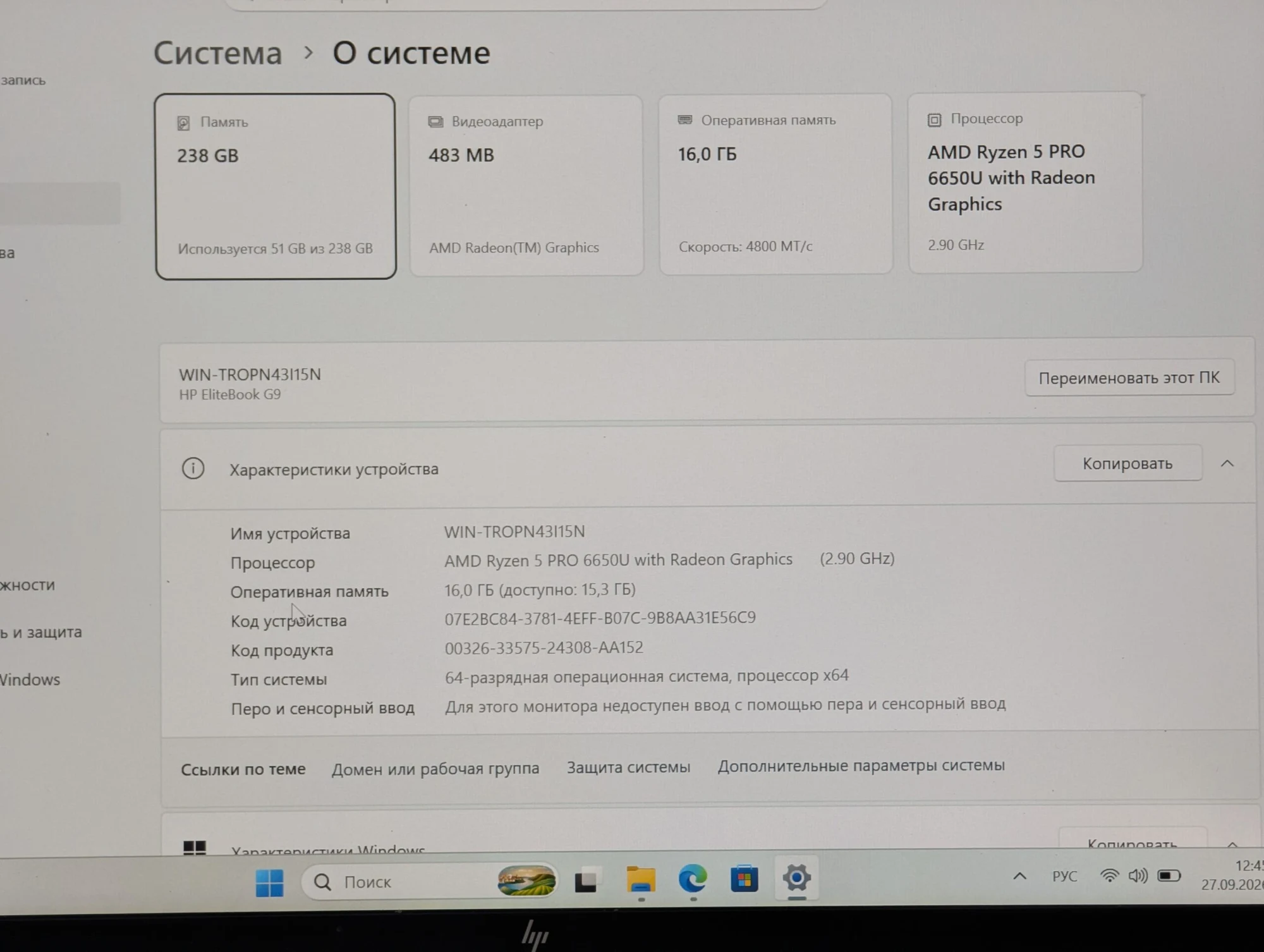Open Защита системы link
Viewport: 1264px width, 952px height.
point(628,767)
